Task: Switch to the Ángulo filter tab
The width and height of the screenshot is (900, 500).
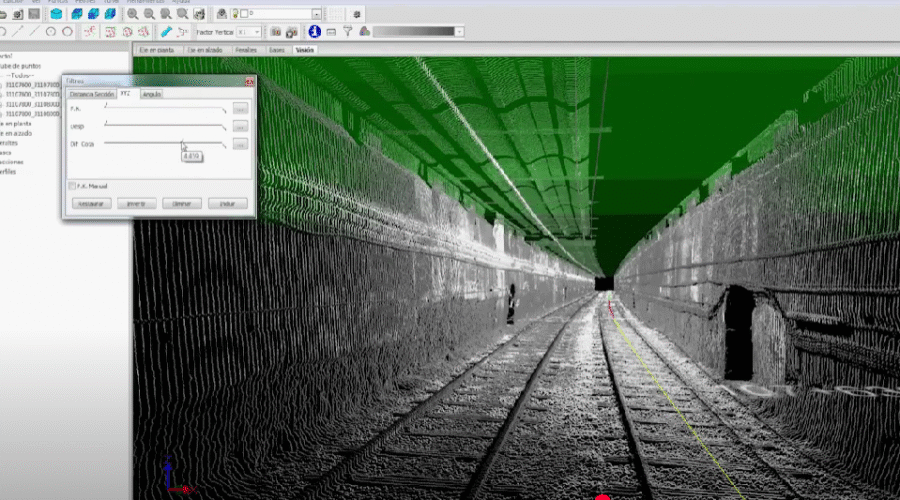Action: (x=151, y=94)
